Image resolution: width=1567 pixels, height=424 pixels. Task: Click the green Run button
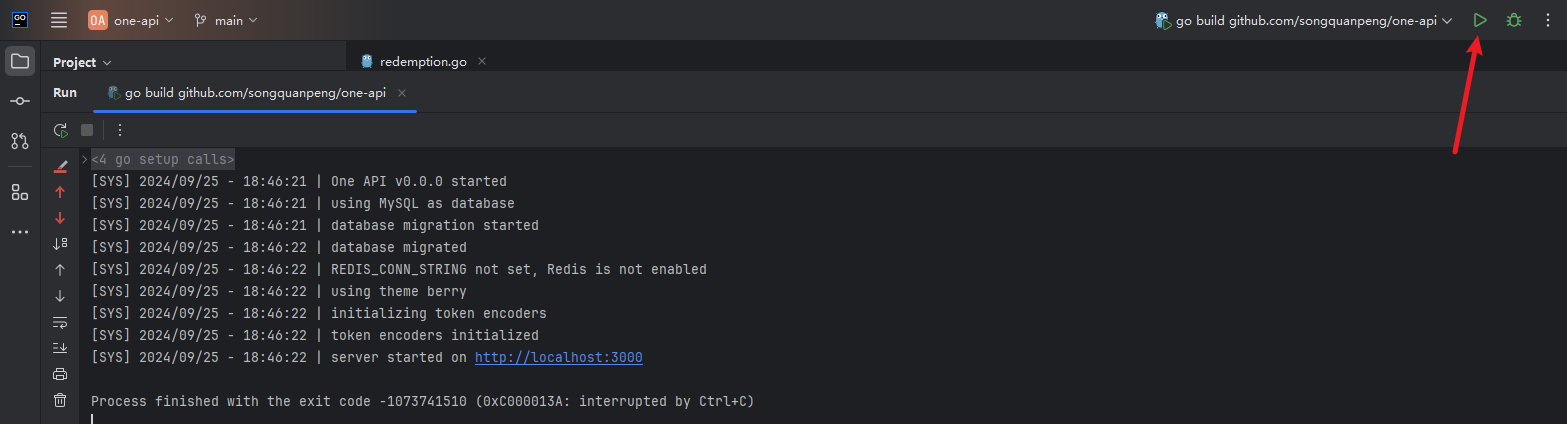pos(1480,20)
